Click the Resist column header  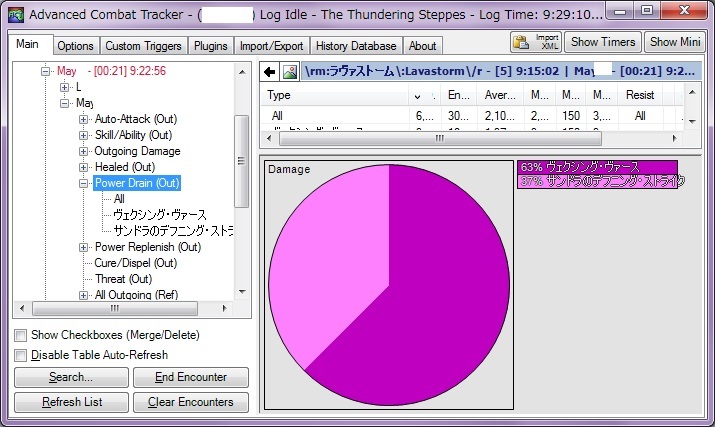(x=640, y=95)
